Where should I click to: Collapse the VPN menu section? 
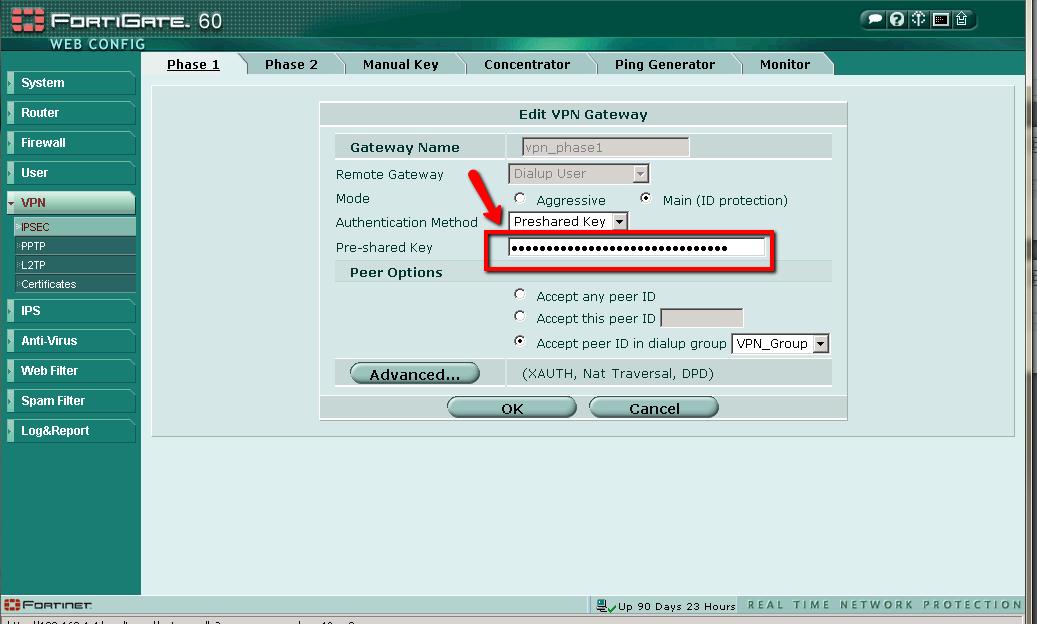(71, 203)
